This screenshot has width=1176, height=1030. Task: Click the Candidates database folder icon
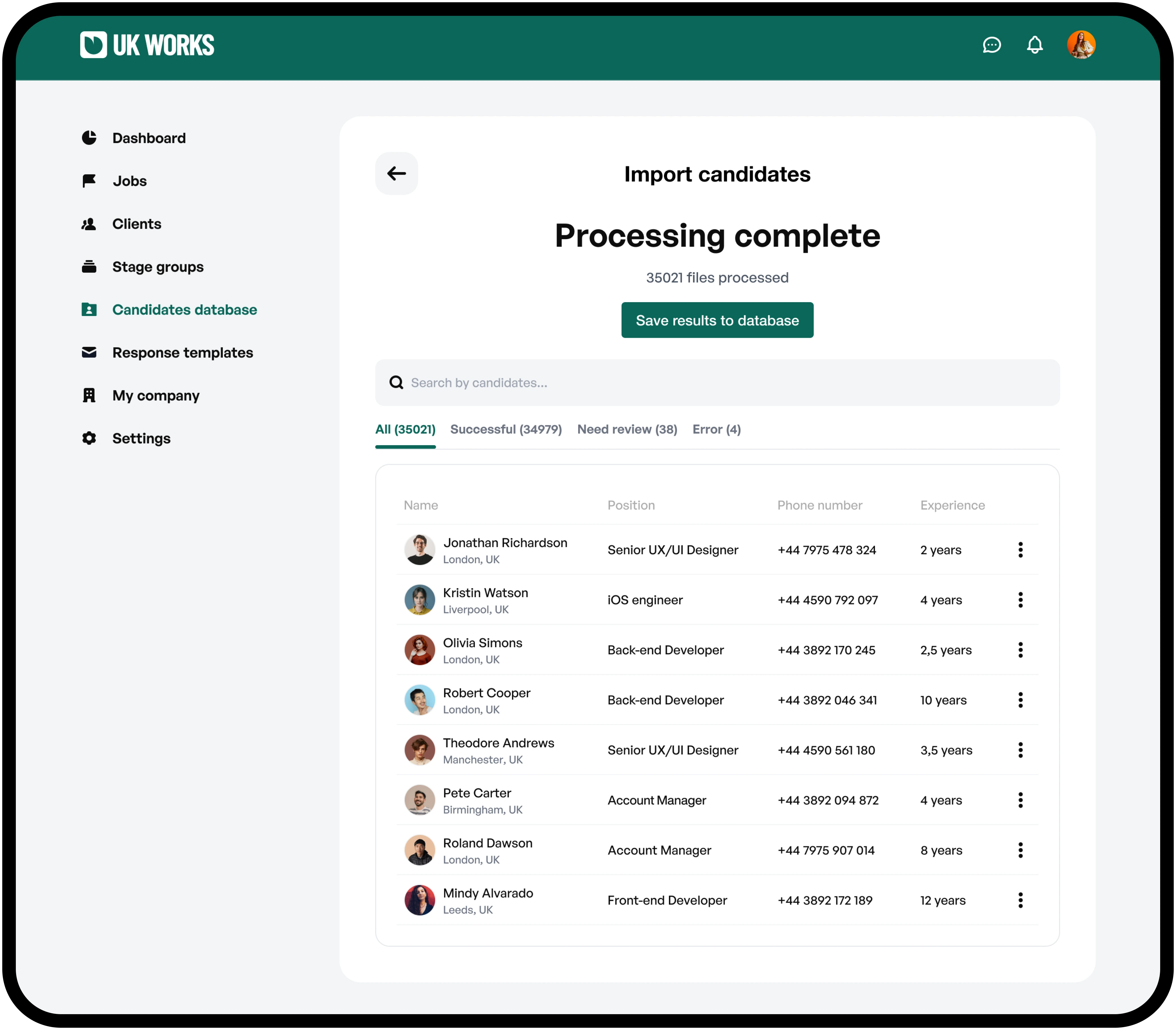pos(89,310)
